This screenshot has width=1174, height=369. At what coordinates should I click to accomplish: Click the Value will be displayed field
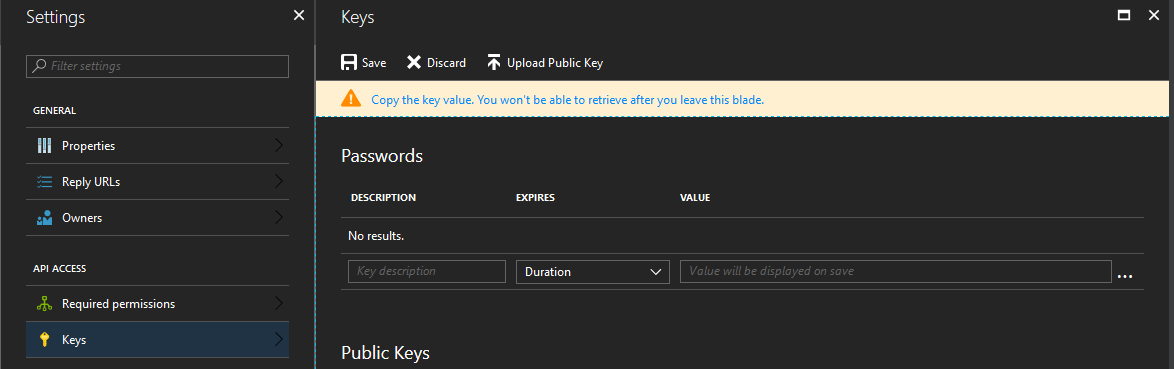pyautogui.click(x=895, y=272)
